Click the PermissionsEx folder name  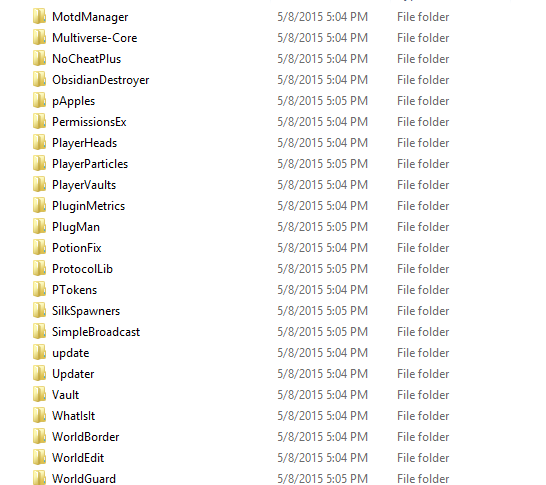point(89,122)
